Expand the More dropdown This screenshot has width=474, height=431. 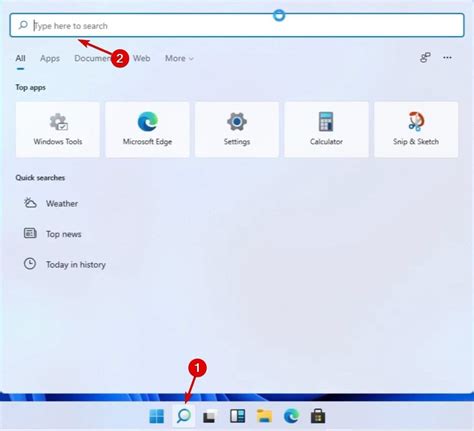(x=179, y=58)
